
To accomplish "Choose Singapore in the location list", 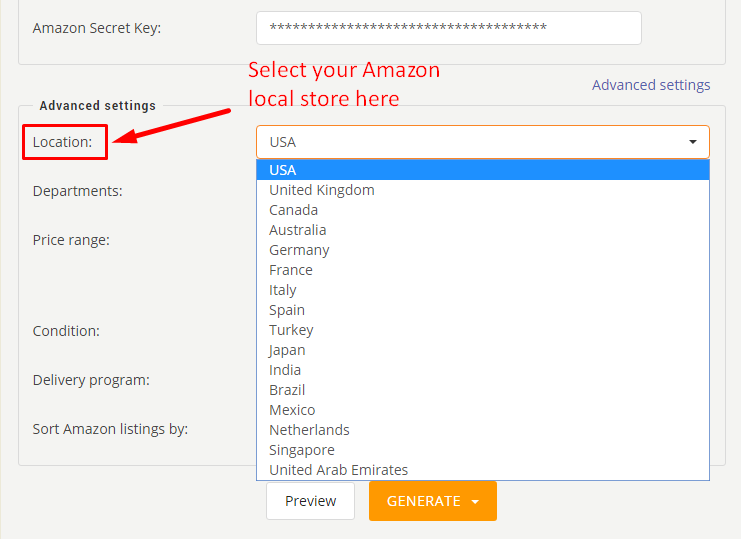I will coord(483,450).
